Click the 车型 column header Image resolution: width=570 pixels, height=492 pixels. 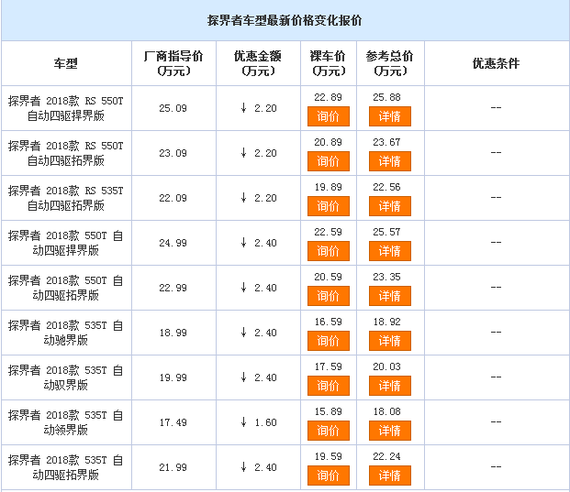66,64
